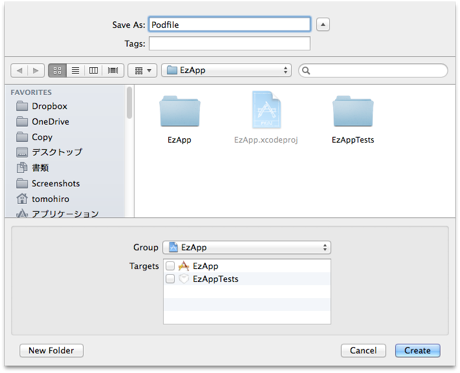Click the デスクトップ desktop icon
This screenshot has width=460, height=373.
(22, 152)
